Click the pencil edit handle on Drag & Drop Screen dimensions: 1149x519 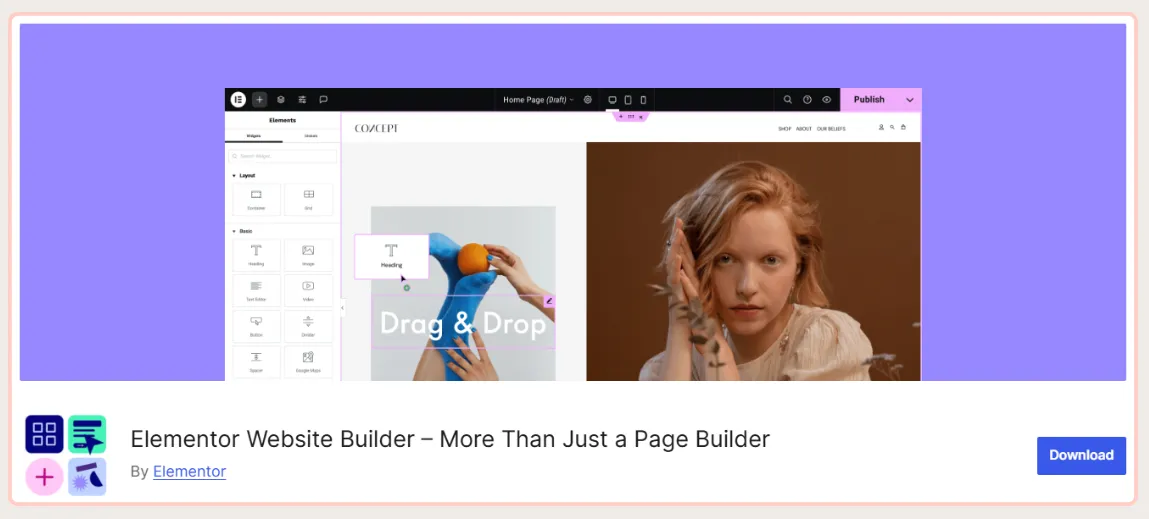coord(549,301)
